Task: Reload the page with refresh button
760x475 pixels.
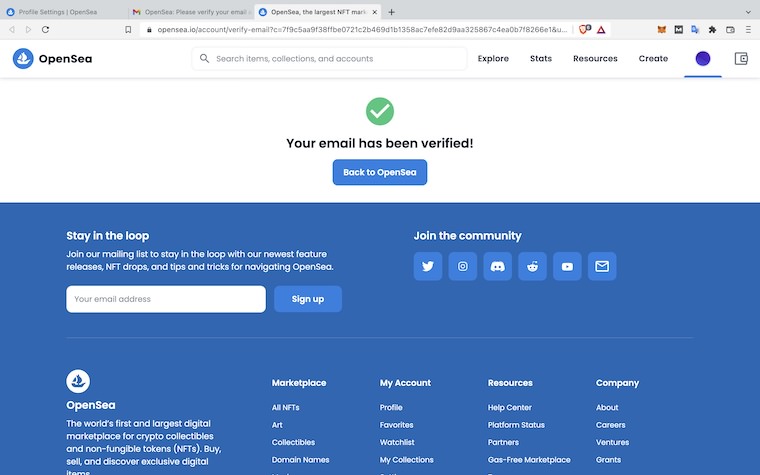Action: click(x=46, y=30)
